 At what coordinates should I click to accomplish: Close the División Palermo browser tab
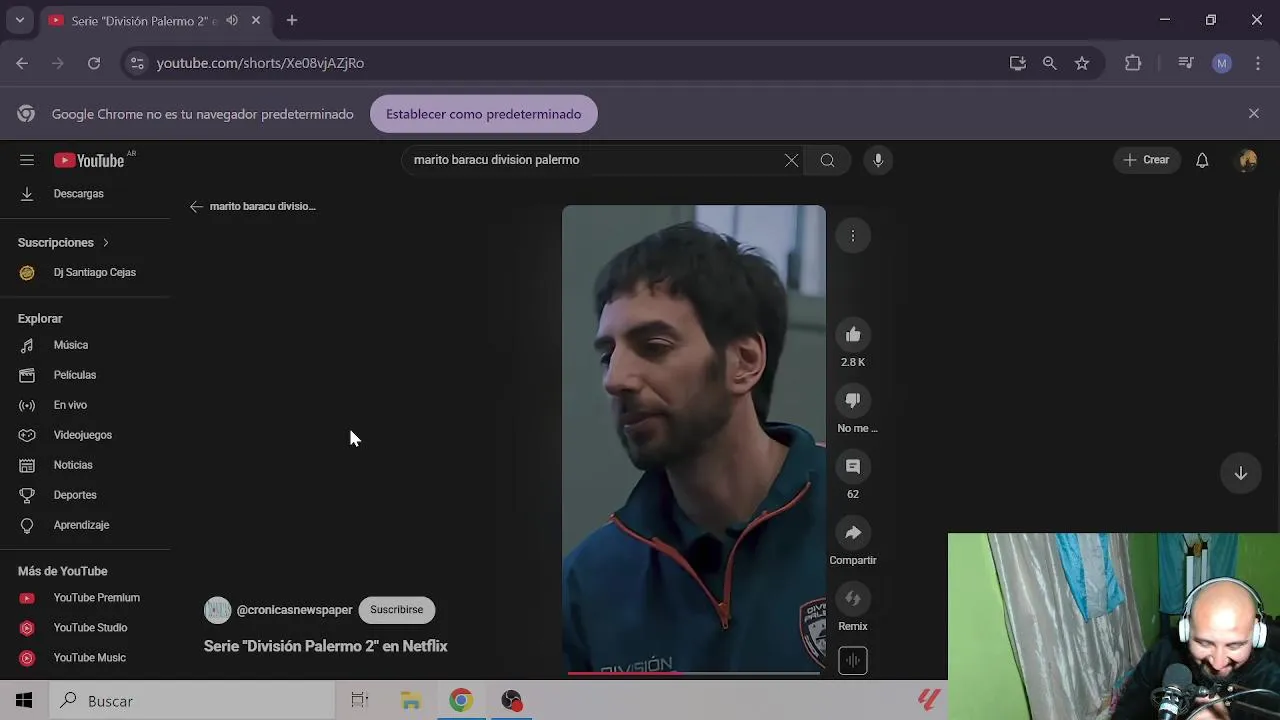click(256, 20)
